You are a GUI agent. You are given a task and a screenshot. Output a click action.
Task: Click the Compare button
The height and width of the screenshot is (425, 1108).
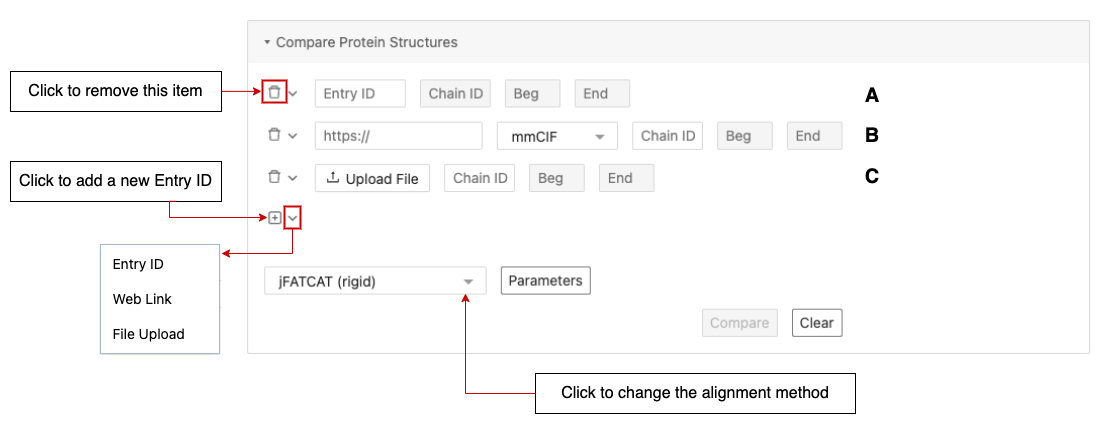click(x=739, y=322)
